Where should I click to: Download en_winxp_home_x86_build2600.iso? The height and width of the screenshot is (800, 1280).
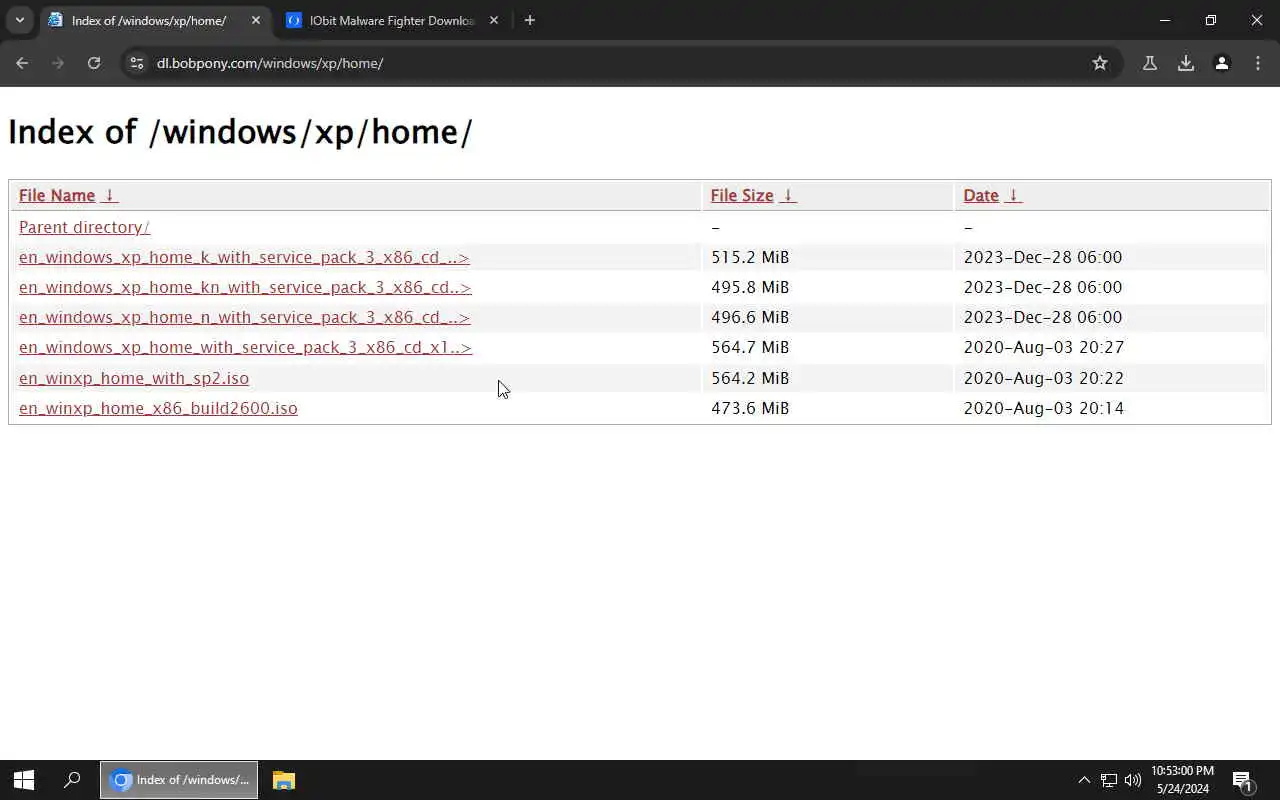point(158,408)
